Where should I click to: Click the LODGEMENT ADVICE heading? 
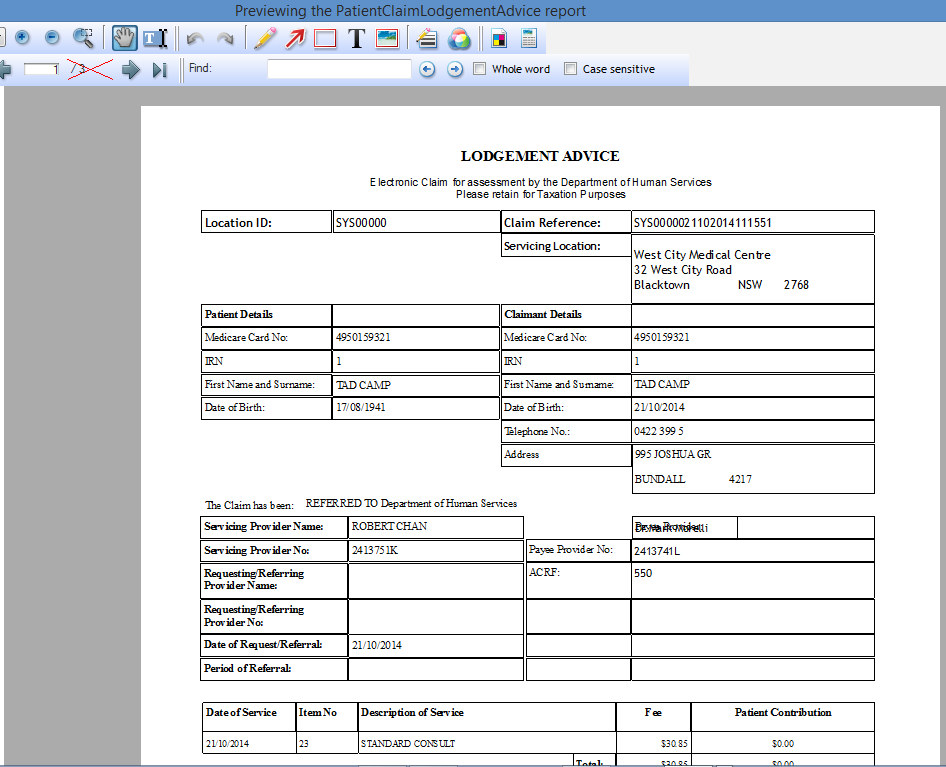coord(540,156)
